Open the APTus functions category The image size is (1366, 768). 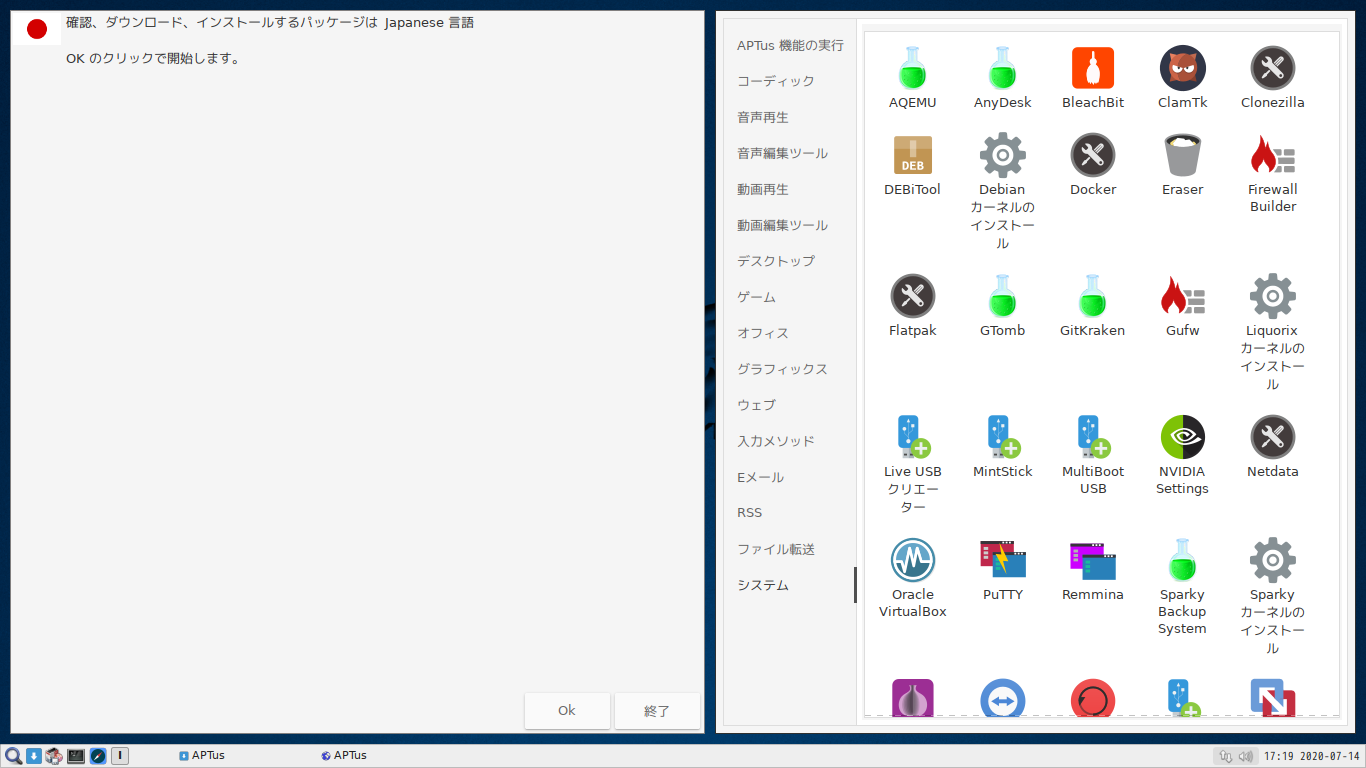point(790,45)
